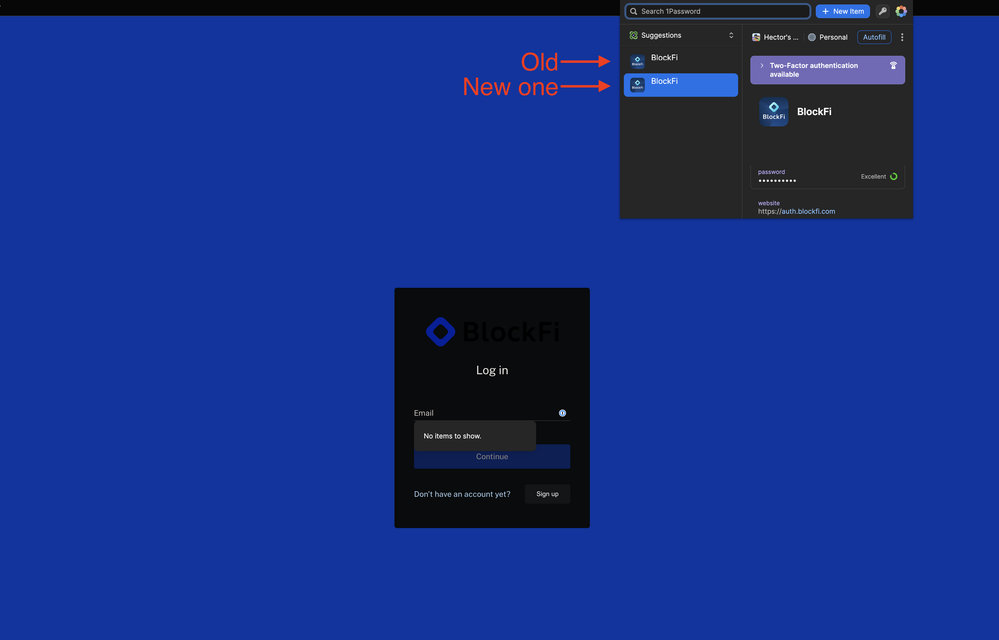Open the auth.blockfi.com website link
This screenshot has height=640, width=999.
tap(796, 211)
